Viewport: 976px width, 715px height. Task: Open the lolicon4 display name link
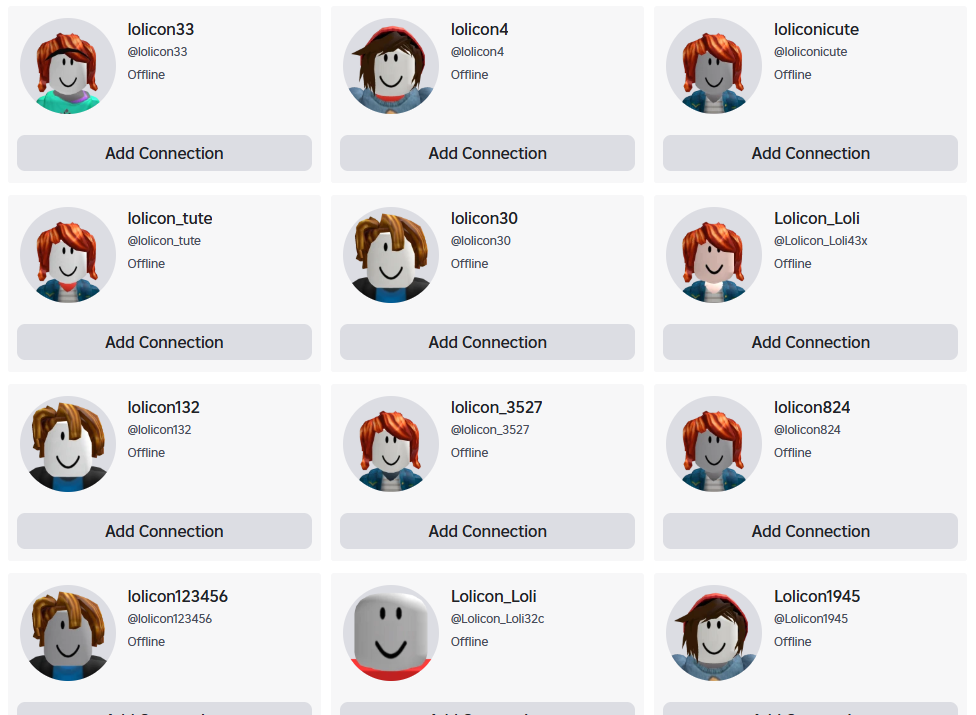(x=479, y=29)
